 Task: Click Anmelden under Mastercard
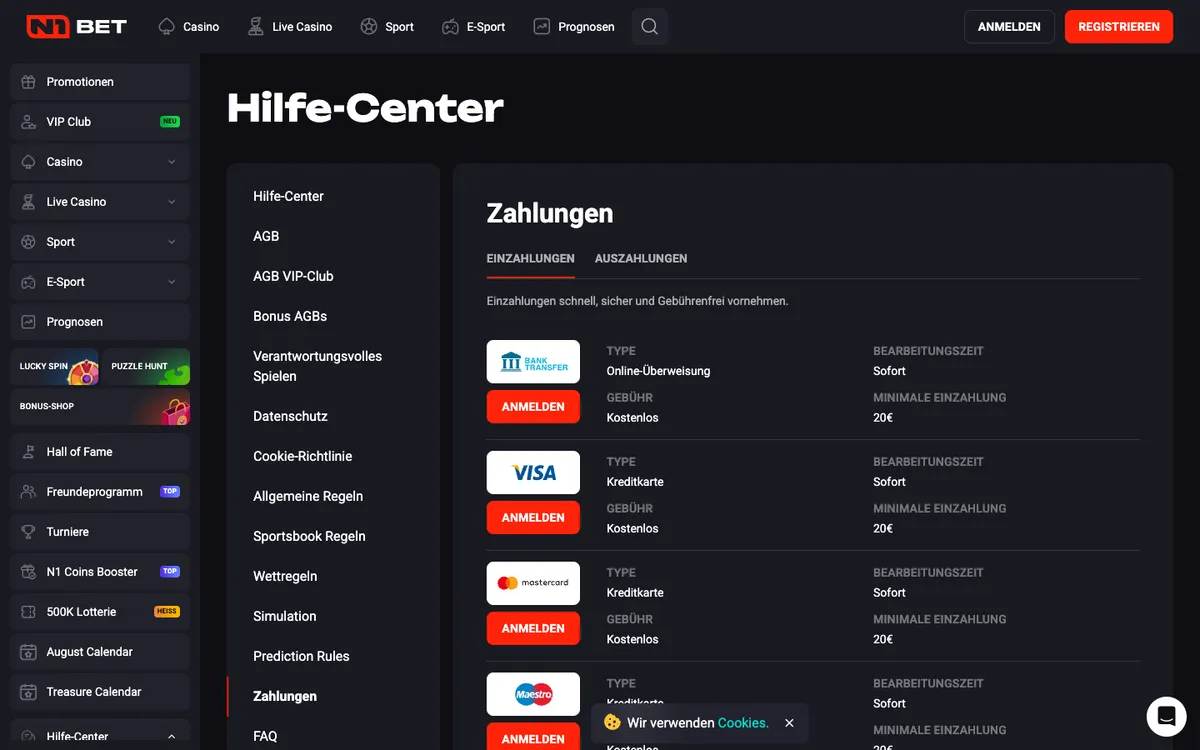pyautogui.click(x=533, y=629)
